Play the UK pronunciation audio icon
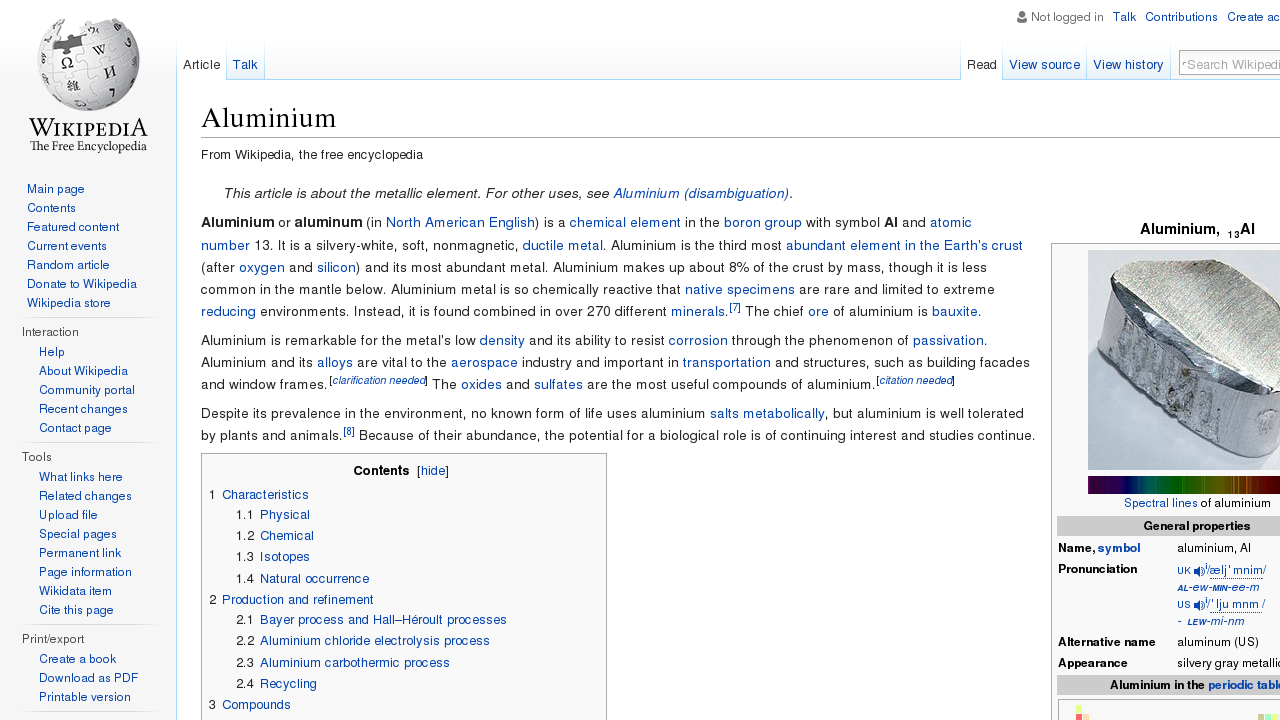The image size is (1280, 720). [1199, 571]
